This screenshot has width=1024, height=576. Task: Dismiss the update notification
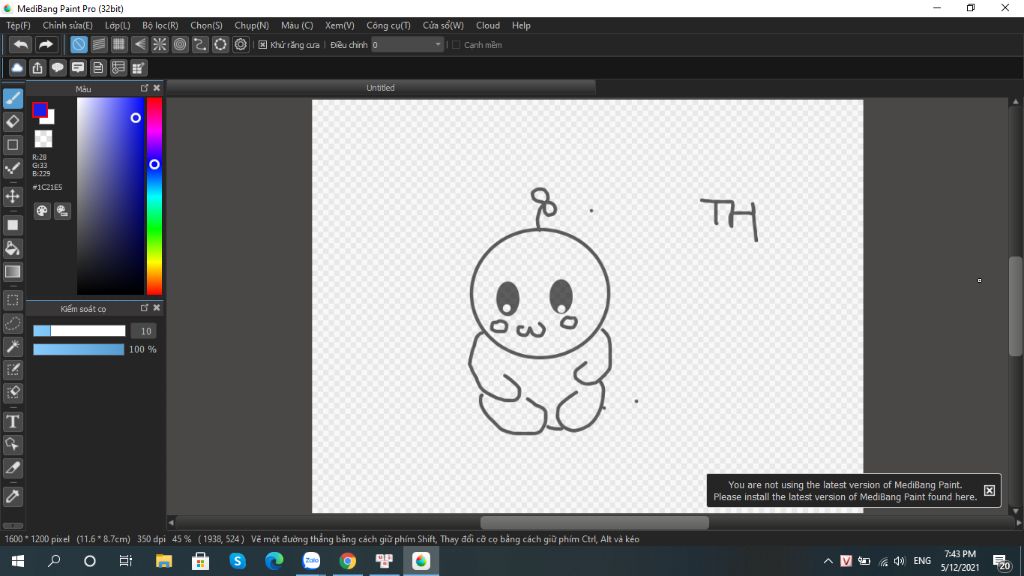pyautogui.click(x=989, y=490)
